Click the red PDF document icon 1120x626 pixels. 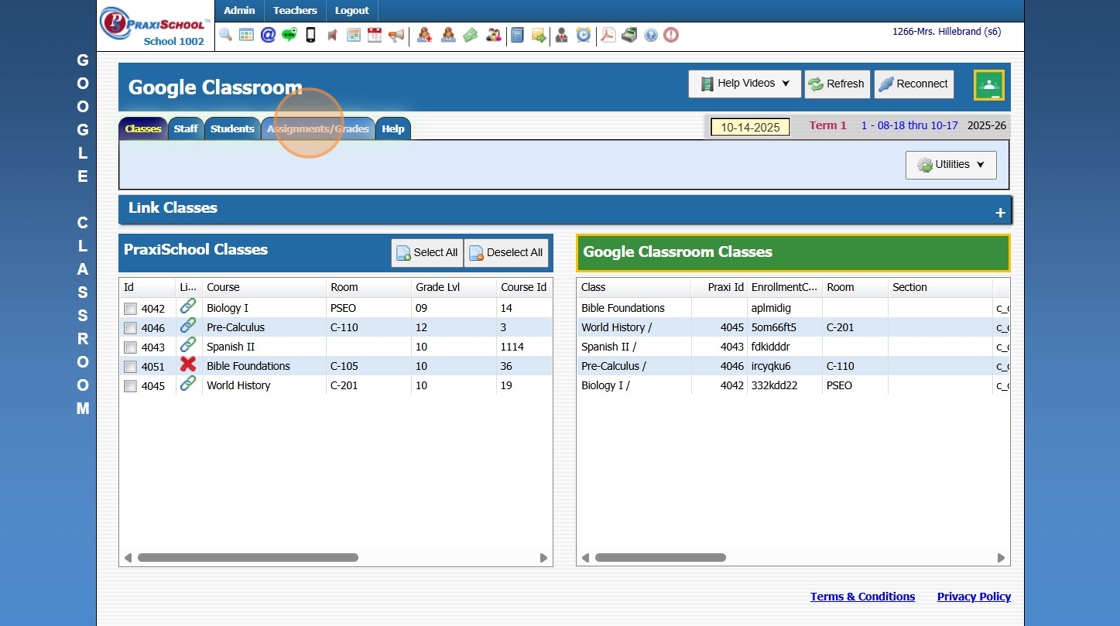[x=607, y=35]
